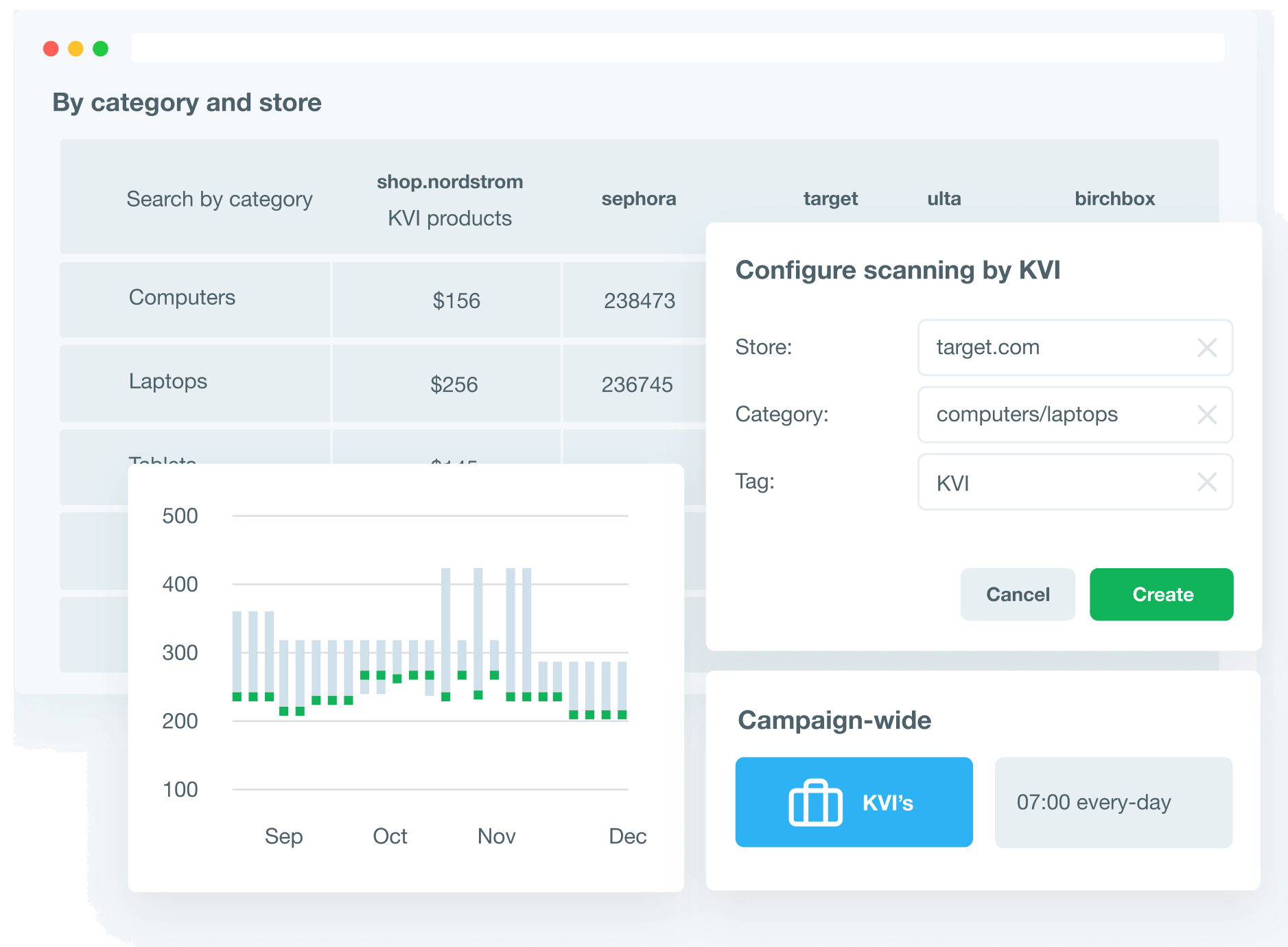
Task: Click the $256 Laptops price cell
Action: point(454,384)
